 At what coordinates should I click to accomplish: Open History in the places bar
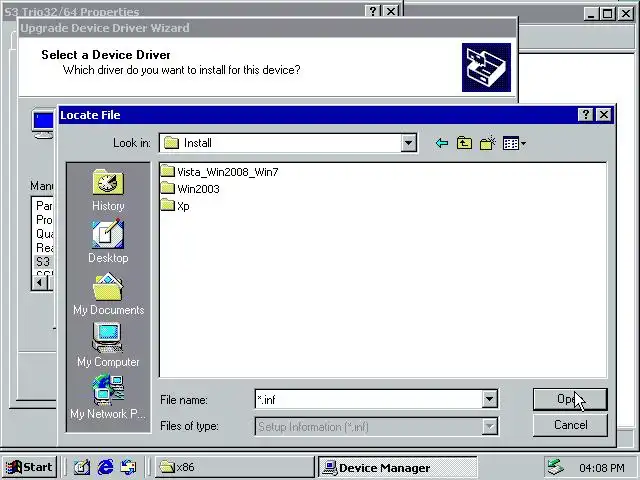pos(108,190)
